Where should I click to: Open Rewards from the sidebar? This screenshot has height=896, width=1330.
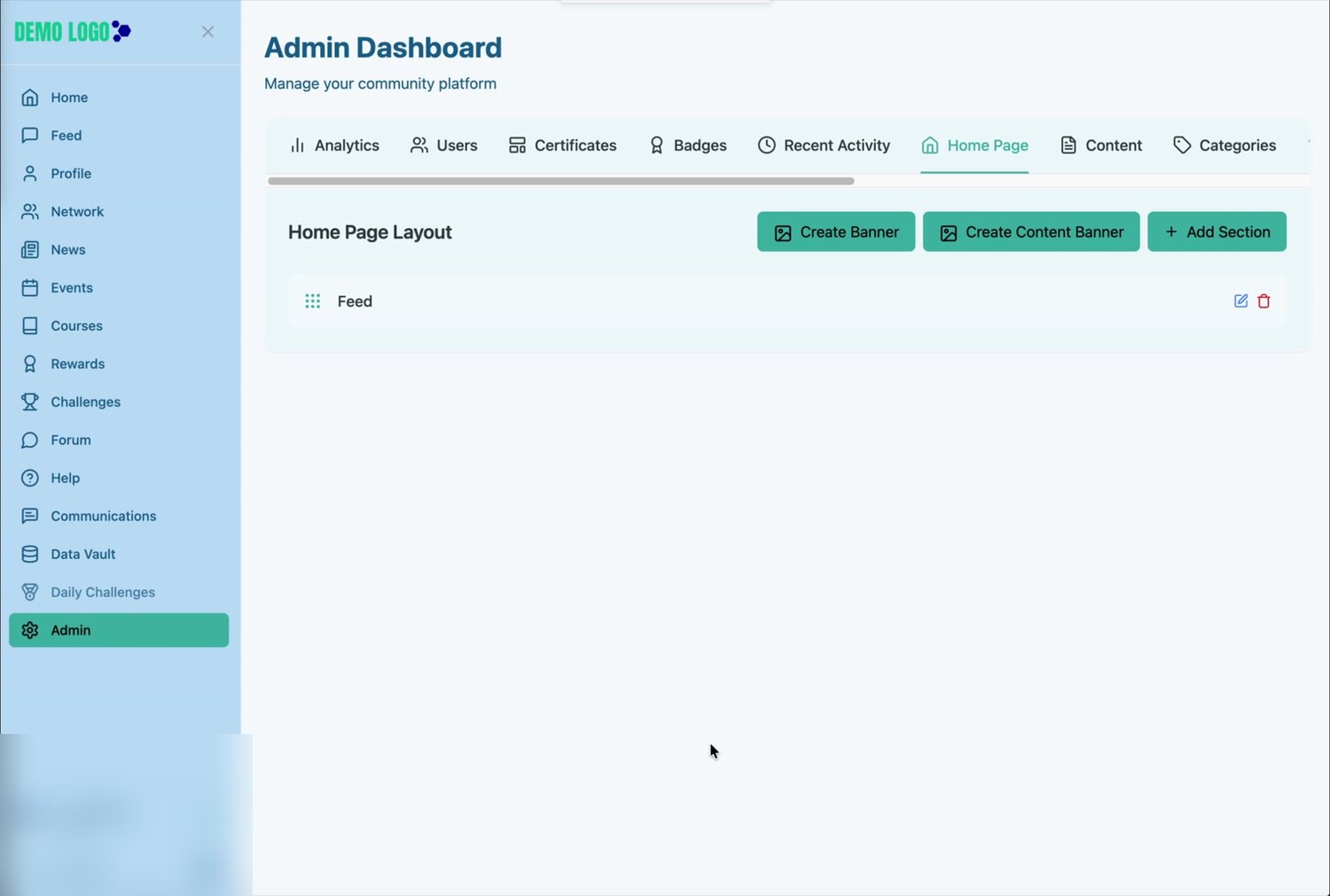119,364
